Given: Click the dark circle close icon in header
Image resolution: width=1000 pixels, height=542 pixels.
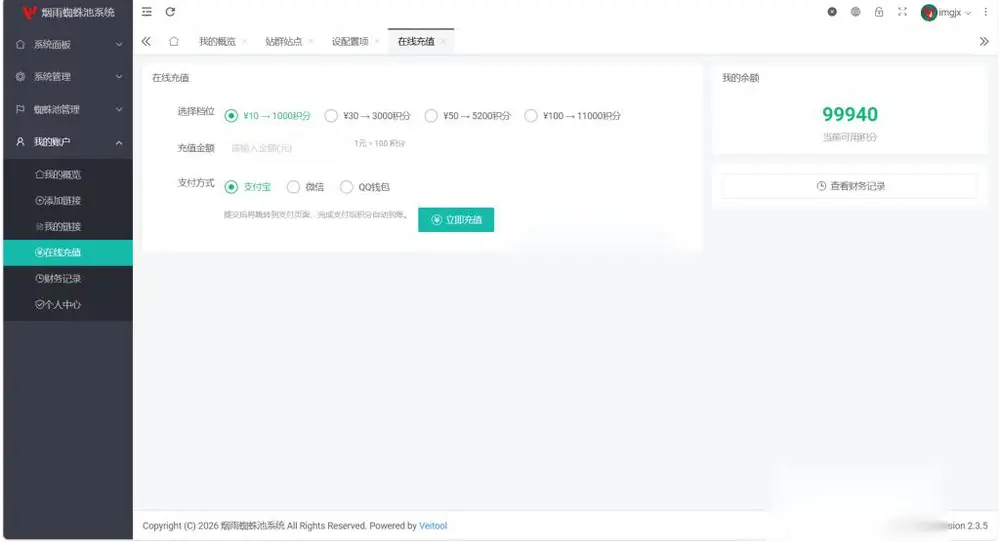Looking at the screenshot, I should pos(832,11).
